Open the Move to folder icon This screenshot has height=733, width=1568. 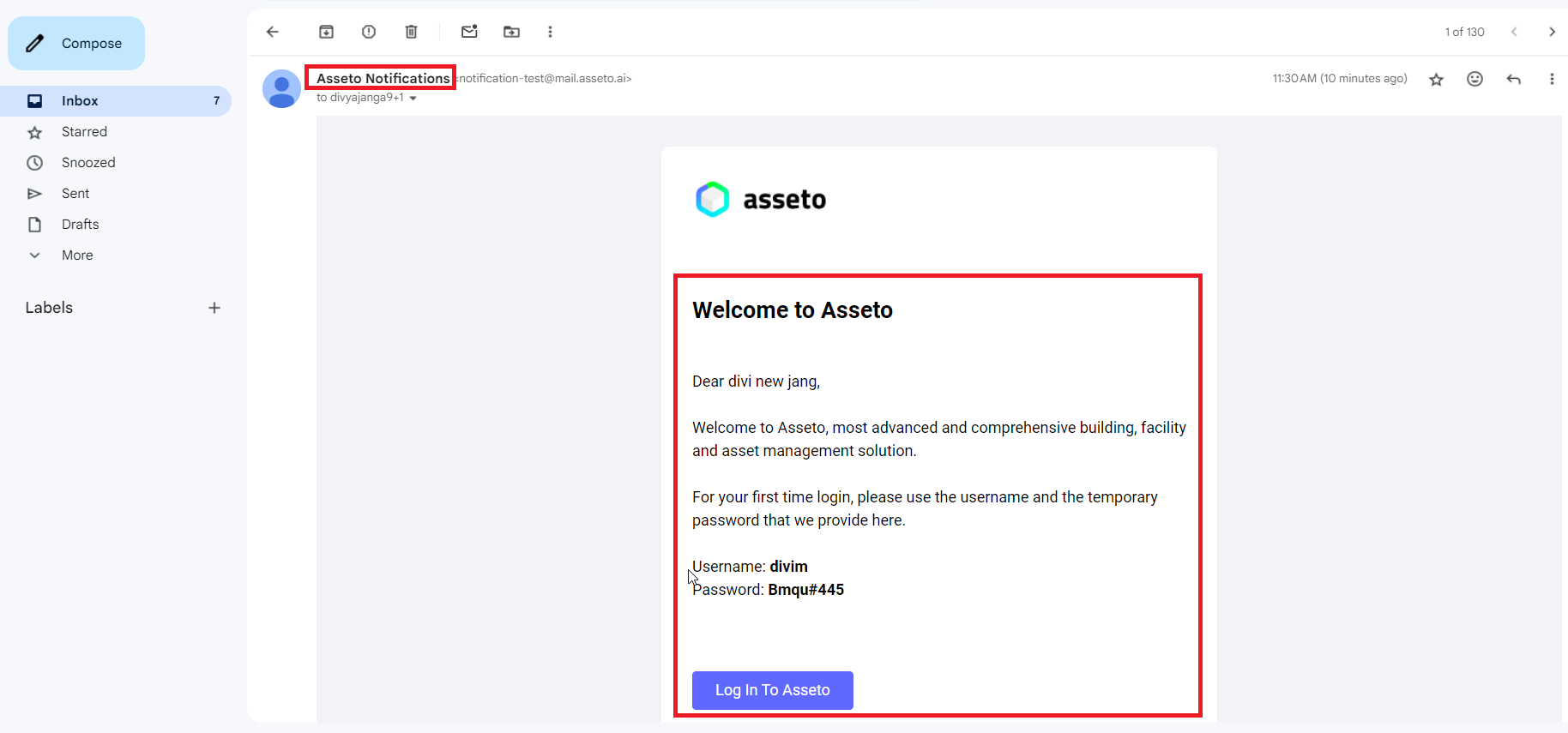(511, 32)
